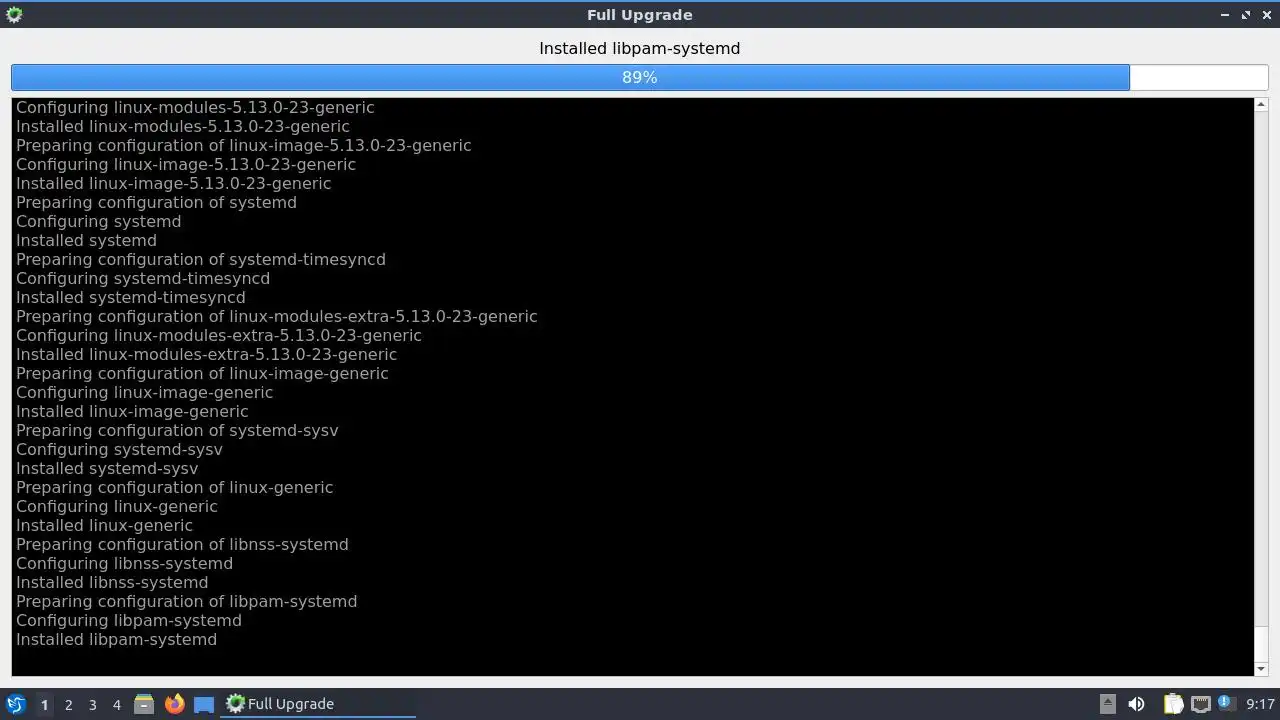Click log line 'Preparing configuration of systemd'

(x=156, y=202)
